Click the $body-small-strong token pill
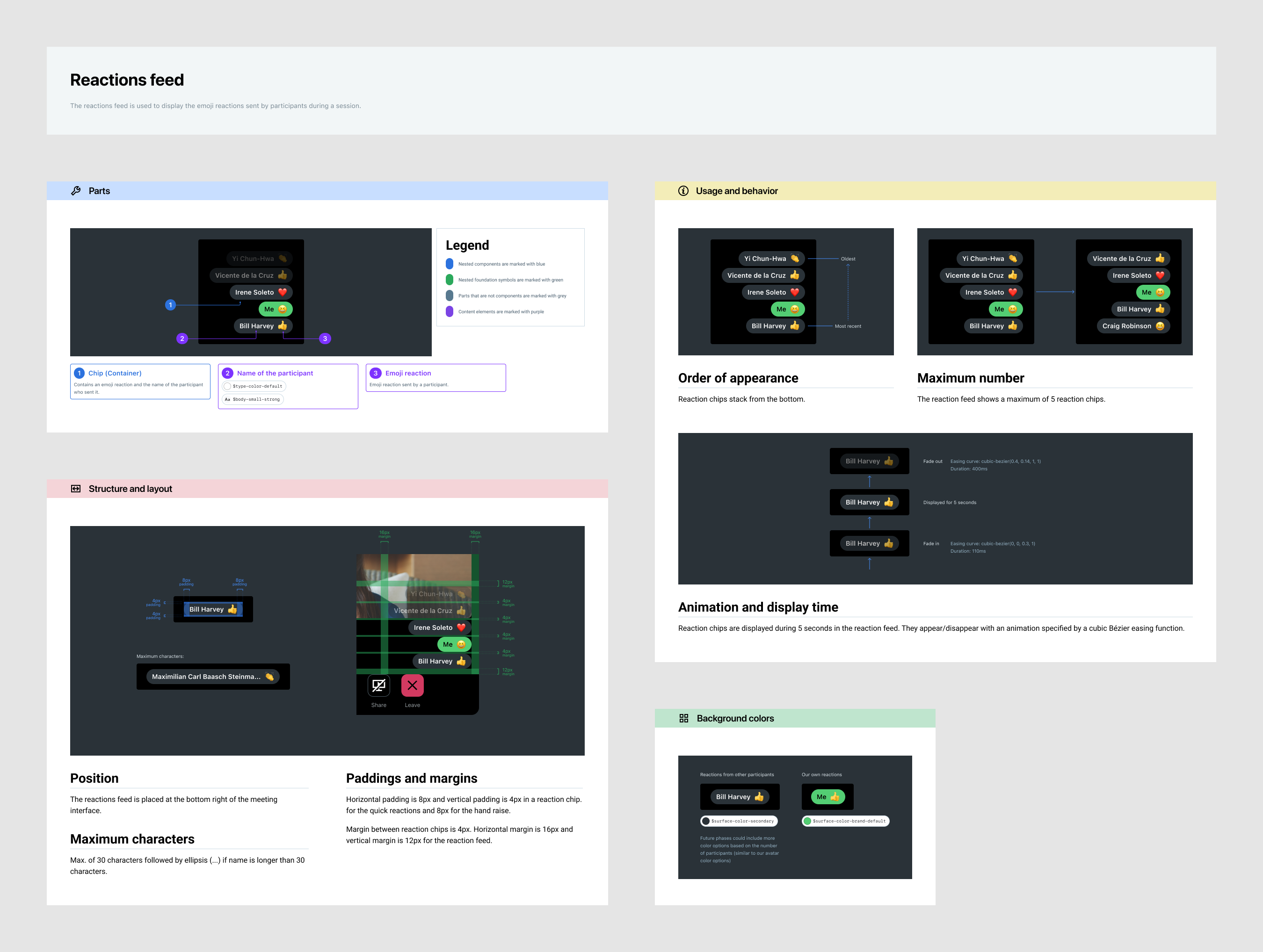1263x952 pixels. 253,399
